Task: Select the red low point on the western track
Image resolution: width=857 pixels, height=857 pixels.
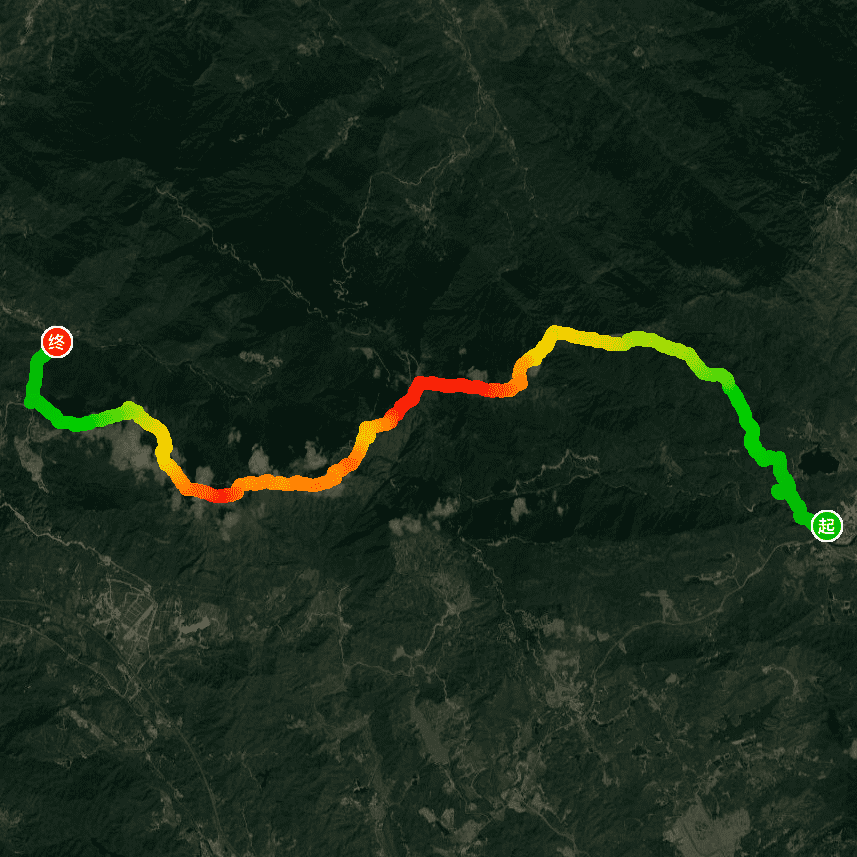Action: tap(221, 494)
